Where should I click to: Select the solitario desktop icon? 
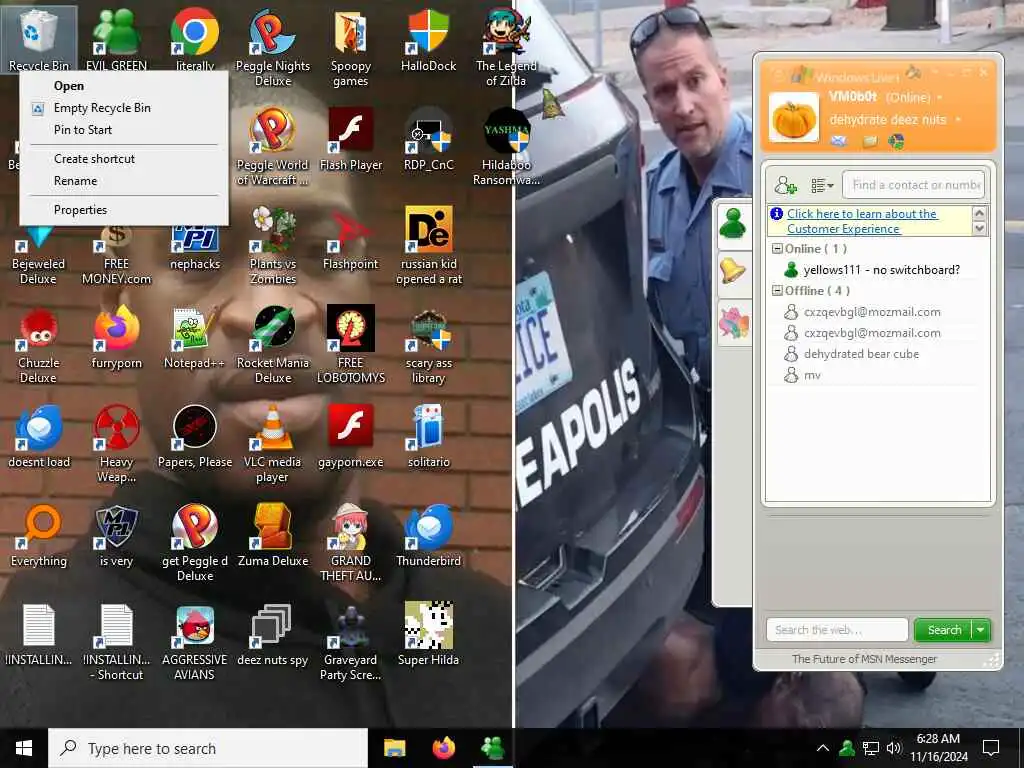tap(428, 436)
